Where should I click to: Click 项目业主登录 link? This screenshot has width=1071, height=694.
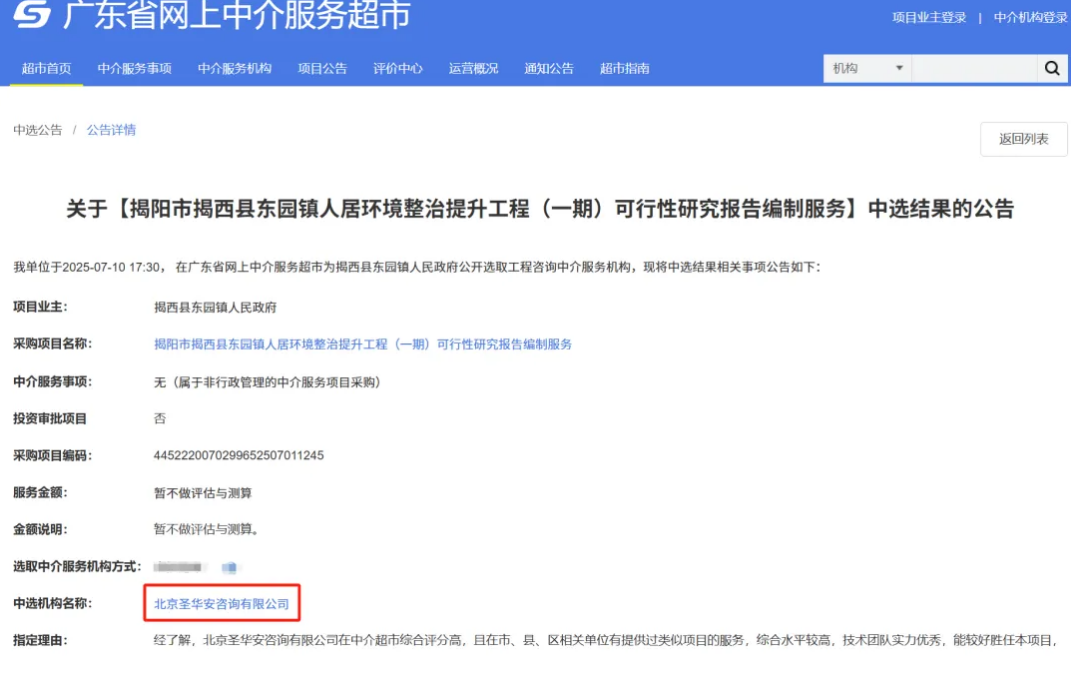coord(929,18)
